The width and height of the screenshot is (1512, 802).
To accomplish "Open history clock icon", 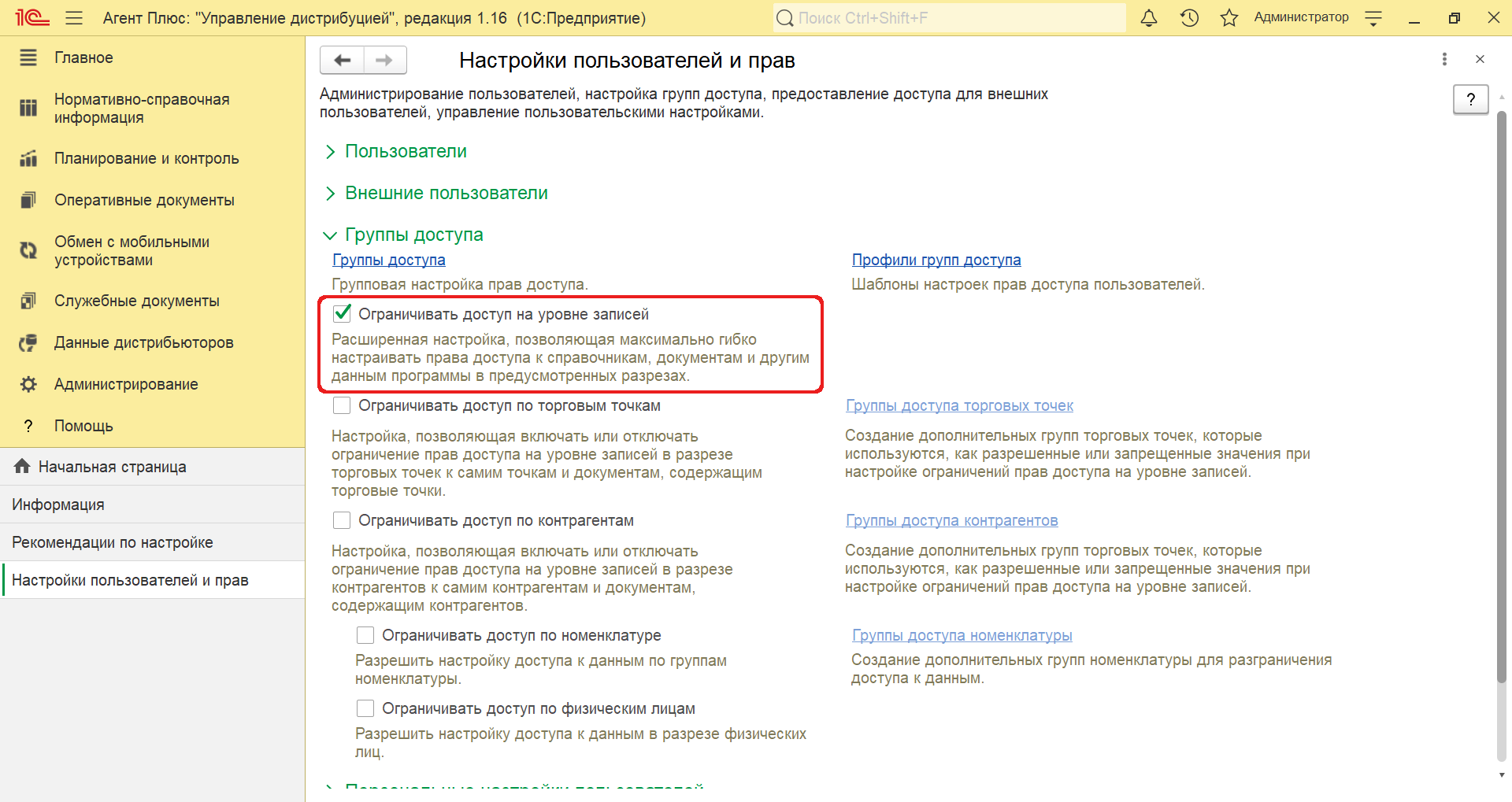I will coord(1189,18).
